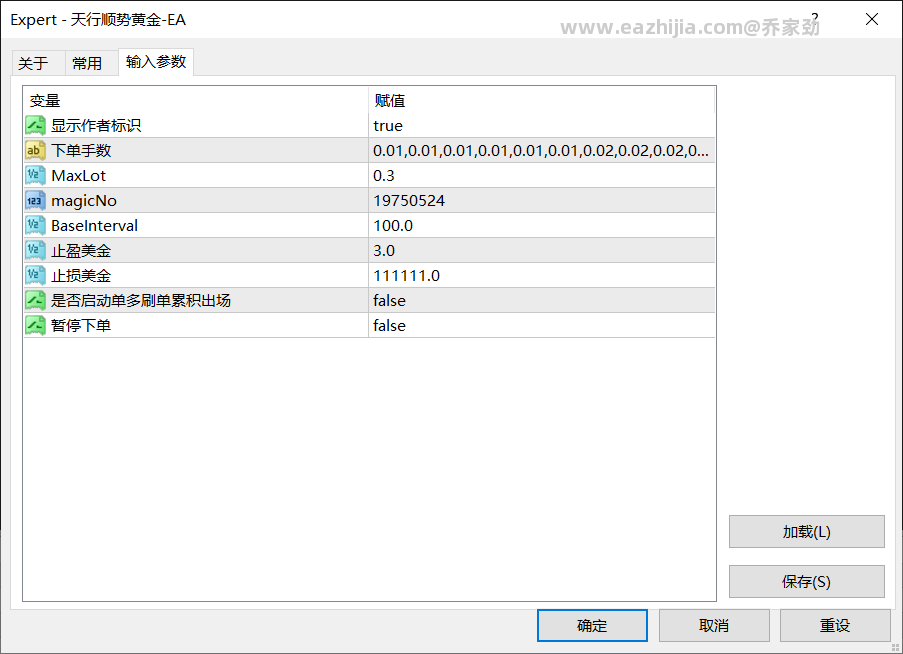
Task: Select the 暂停下单 variable name
Action: point(81,326)
